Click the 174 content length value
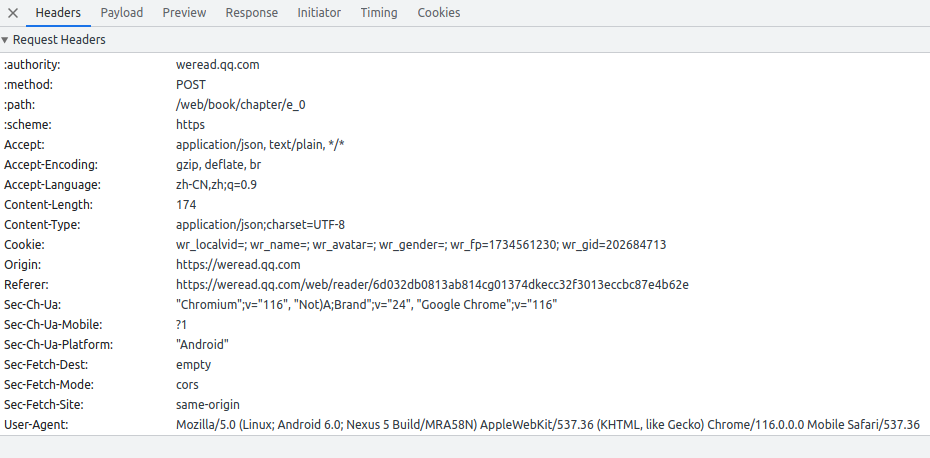Image resolution: width=930 pixels, height=458 pixels. tap(186, 205)
